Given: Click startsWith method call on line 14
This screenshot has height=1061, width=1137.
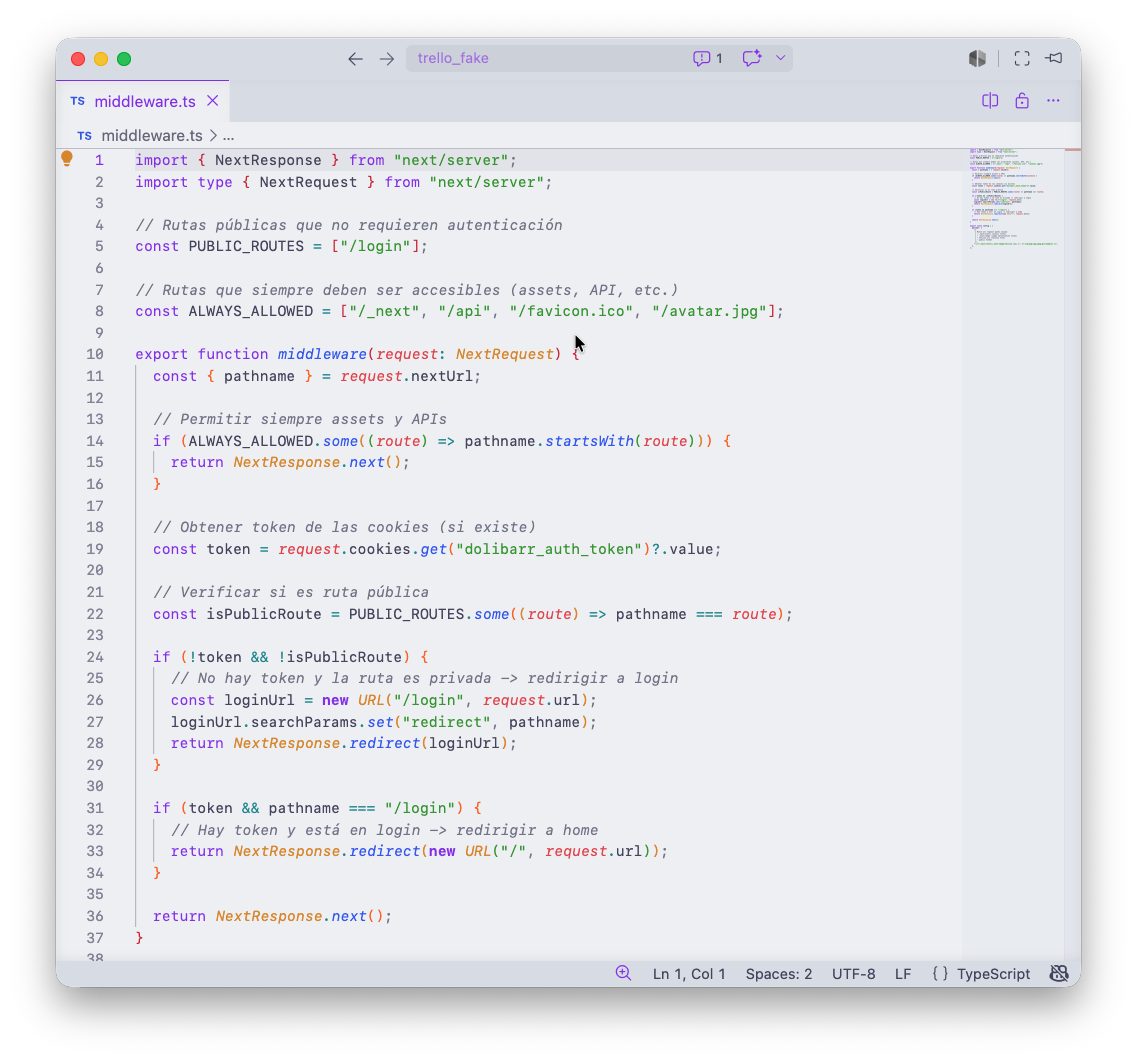Looking at the screenshot, I should pos(590,442).
